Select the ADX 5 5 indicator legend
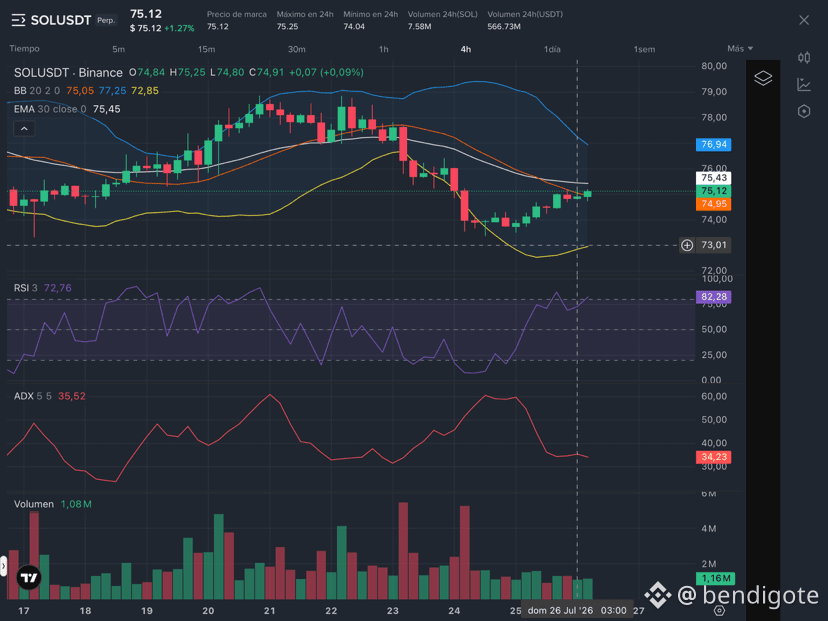Image resolution: width=828 pixels, height=621 pixels. click(33, 396)
